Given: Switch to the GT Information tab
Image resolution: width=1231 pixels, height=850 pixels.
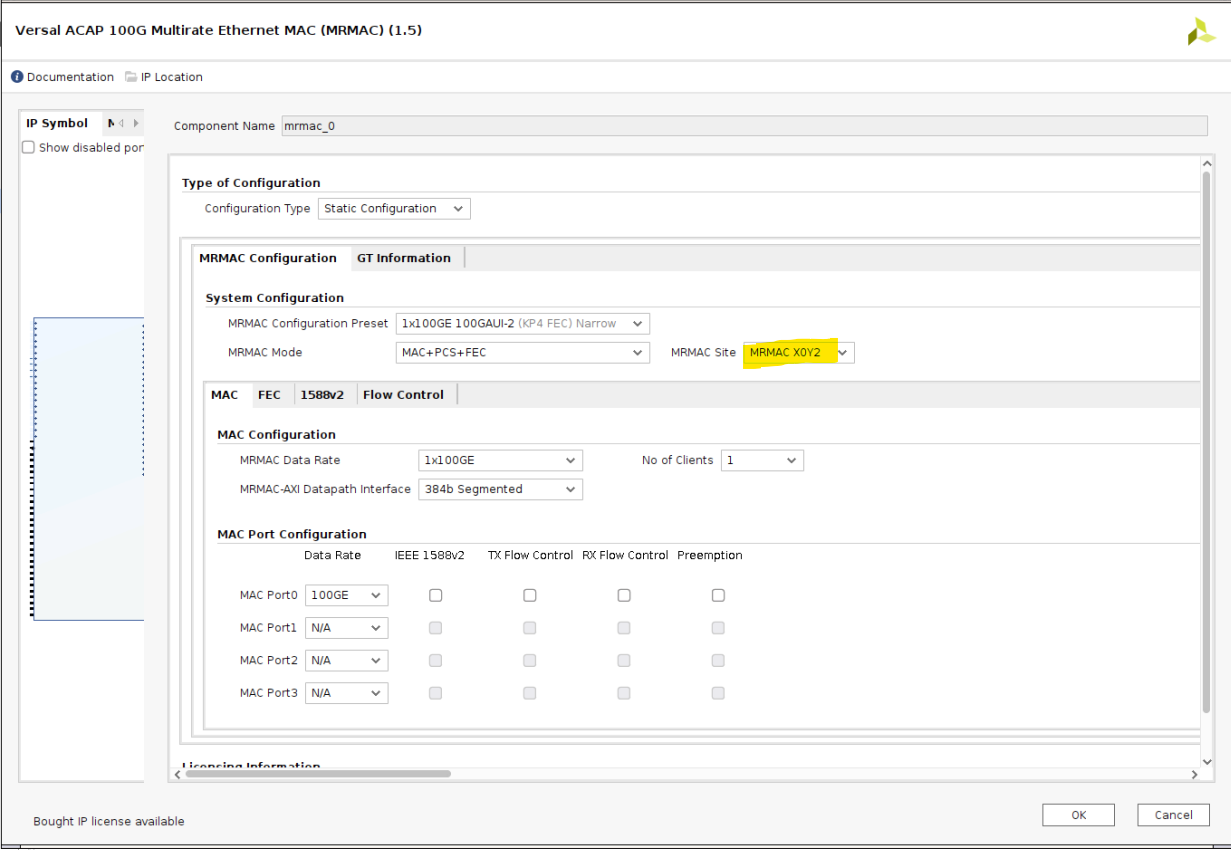Looking at the screenshot, I should (403, 258).
